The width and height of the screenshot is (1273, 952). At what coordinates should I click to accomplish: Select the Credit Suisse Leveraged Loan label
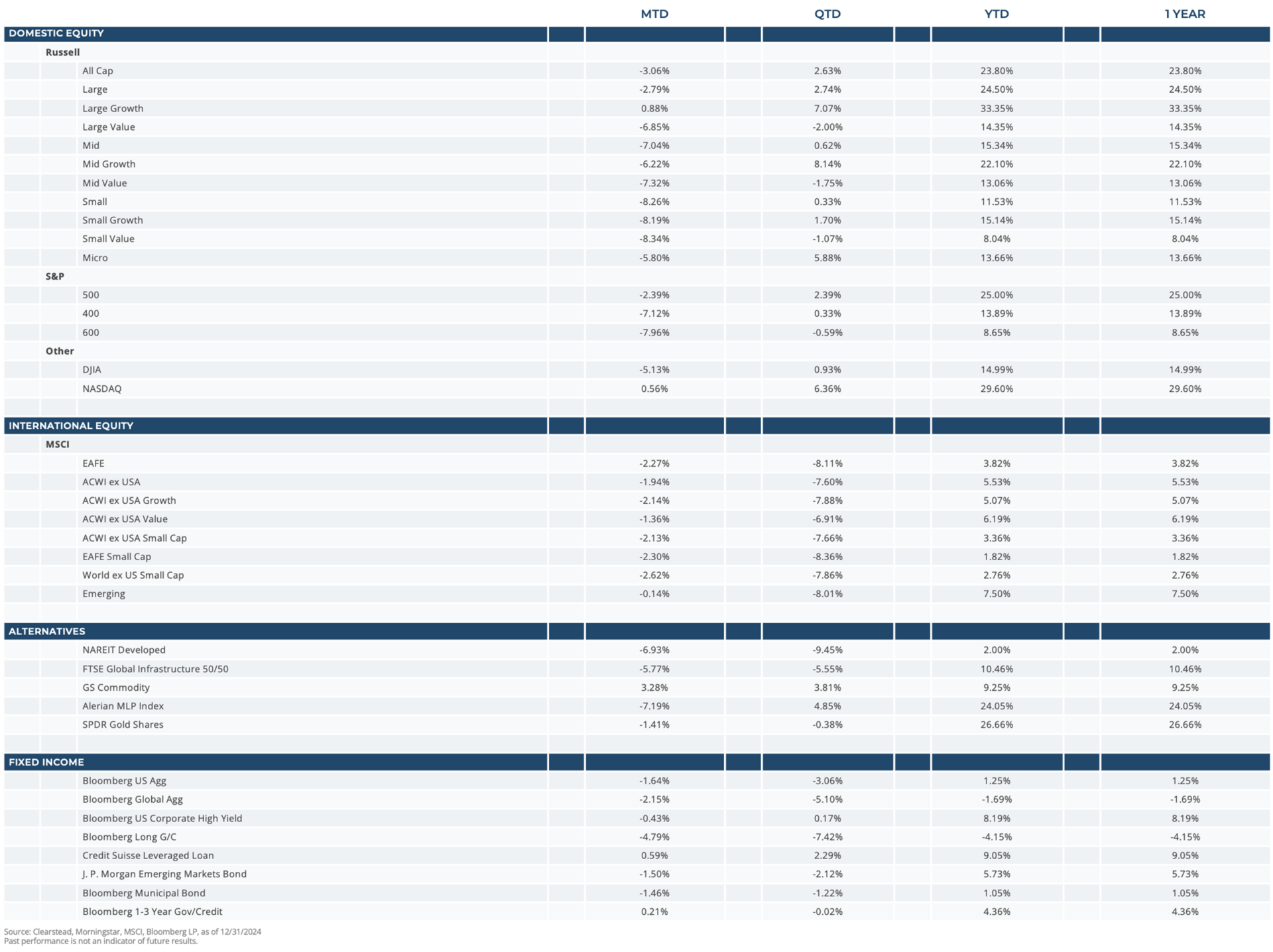pos(148,856)
